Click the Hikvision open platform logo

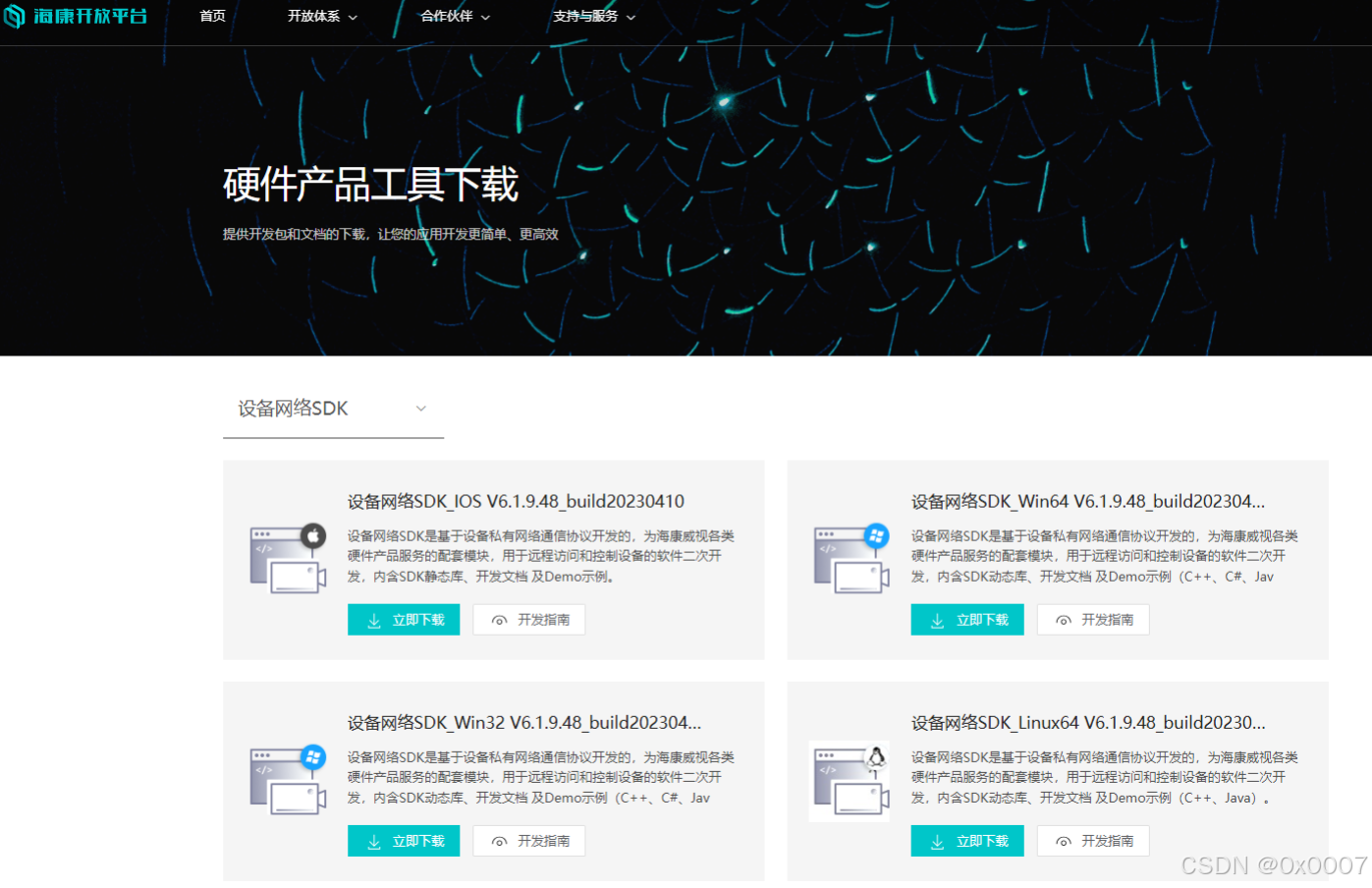pos(76,16)
